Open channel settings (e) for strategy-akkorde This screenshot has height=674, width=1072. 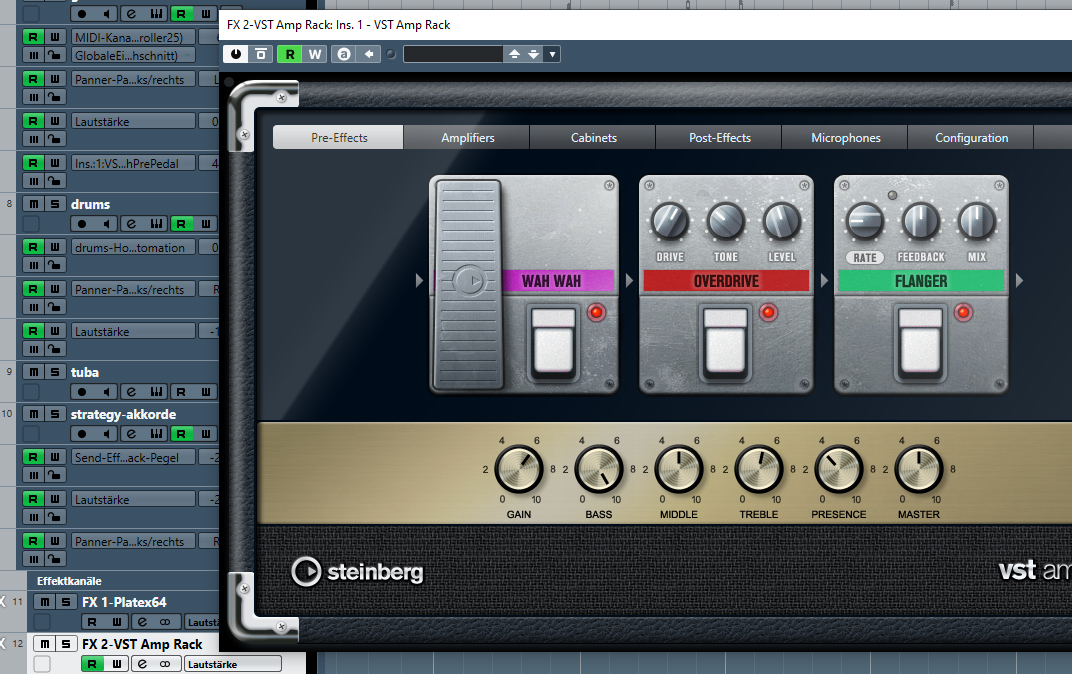coord(131,433)
